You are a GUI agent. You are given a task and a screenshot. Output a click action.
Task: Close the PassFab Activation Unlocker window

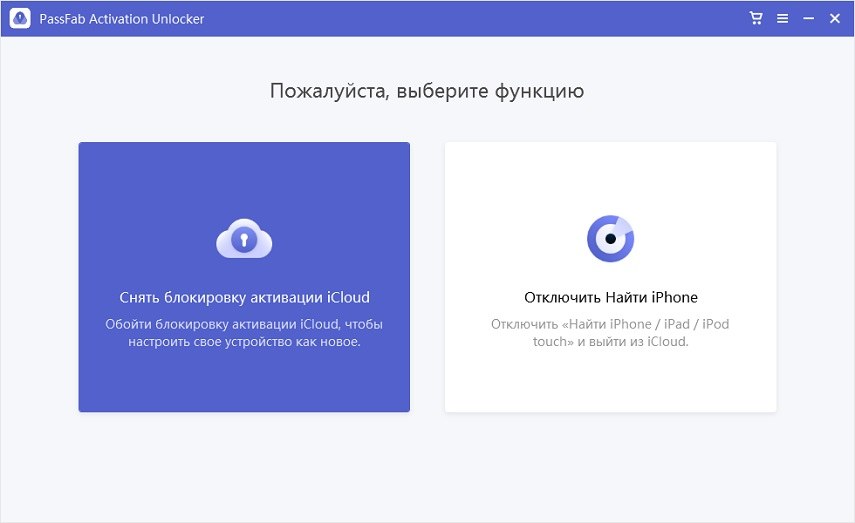(x=834, y=18)
